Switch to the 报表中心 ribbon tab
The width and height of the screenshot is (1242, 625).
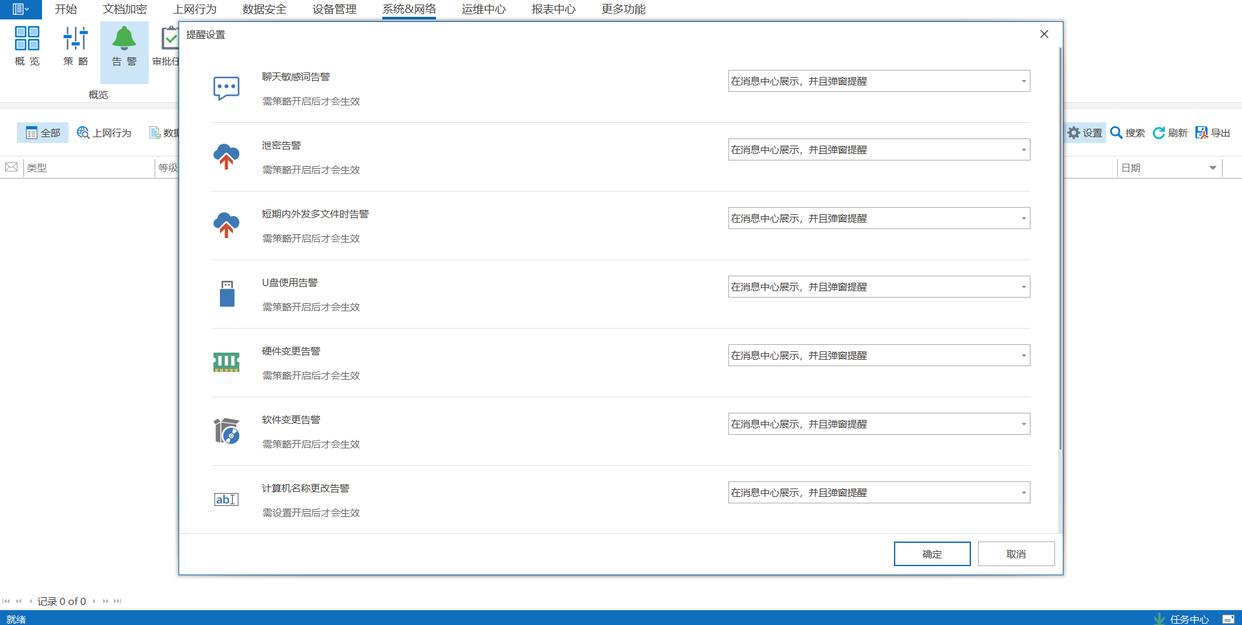click(x=553, y=9)
